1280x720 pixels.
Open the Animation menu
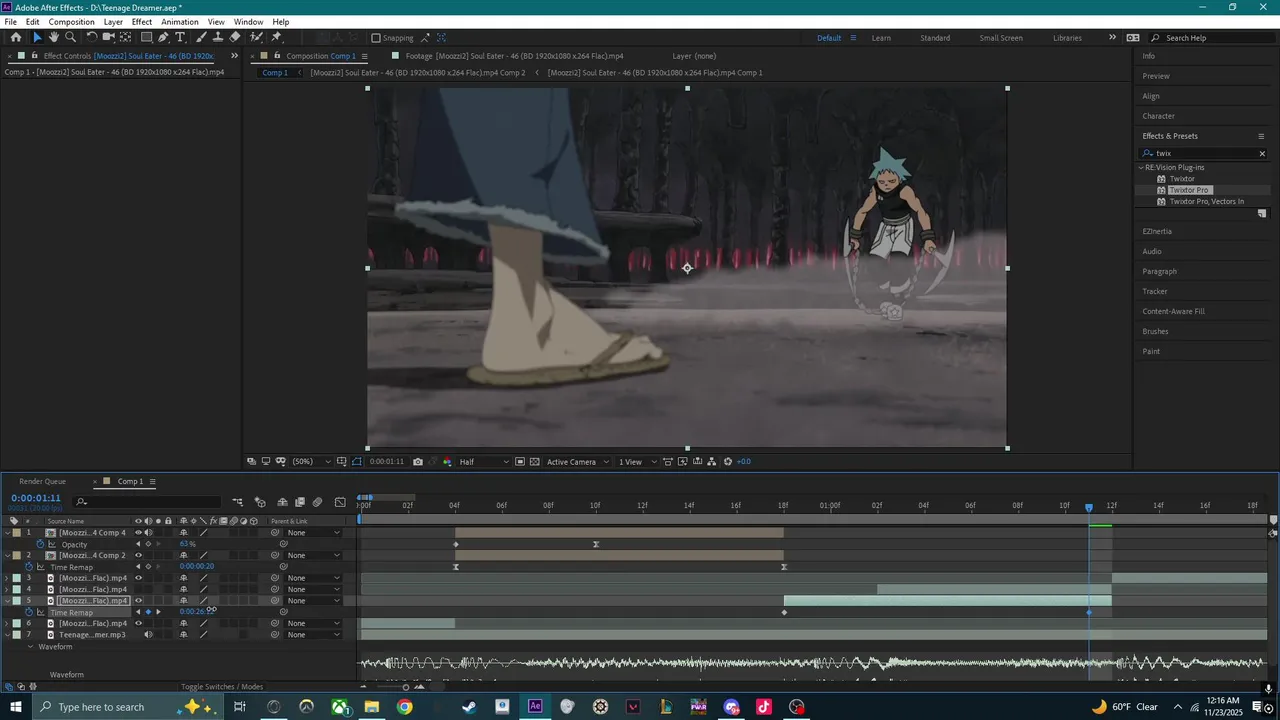pos(180,22)
